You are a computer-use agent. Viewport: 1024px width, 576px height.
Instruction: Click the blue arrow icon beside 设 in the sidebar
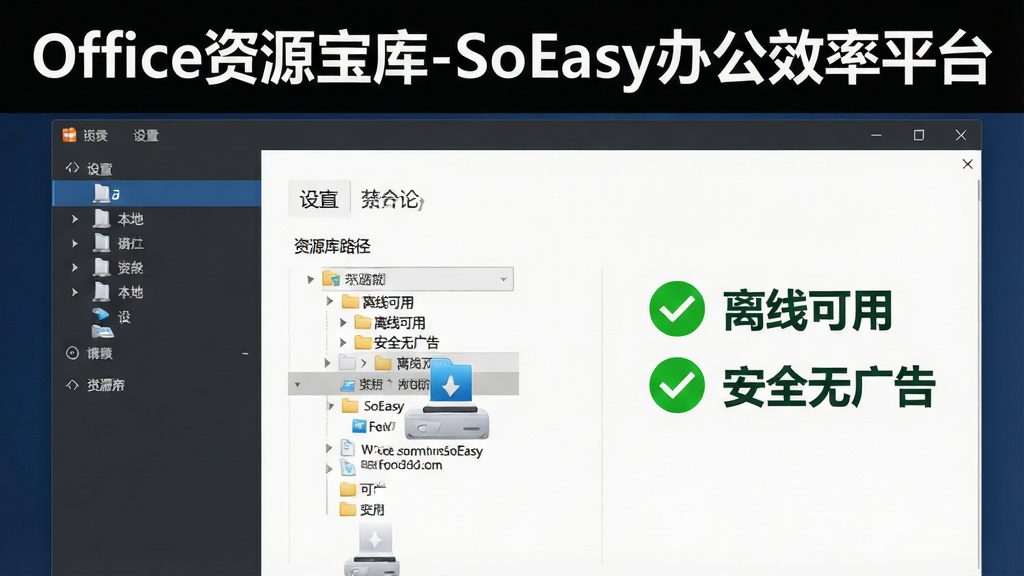click(101, 315)
